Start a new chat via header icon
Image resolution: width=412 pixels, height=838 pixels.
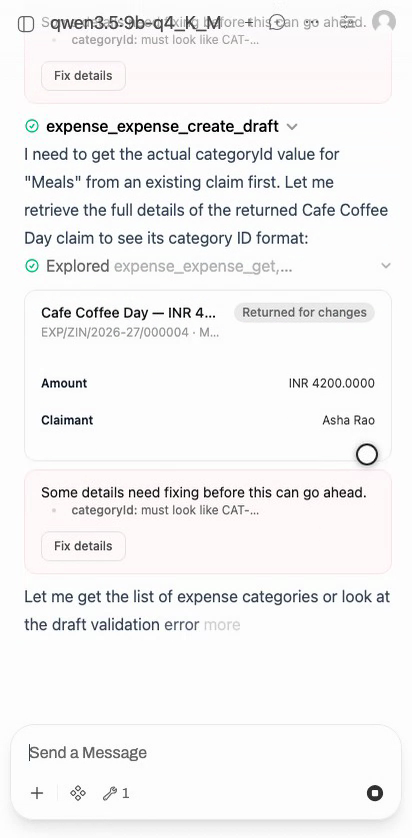(x=276, y=22)
